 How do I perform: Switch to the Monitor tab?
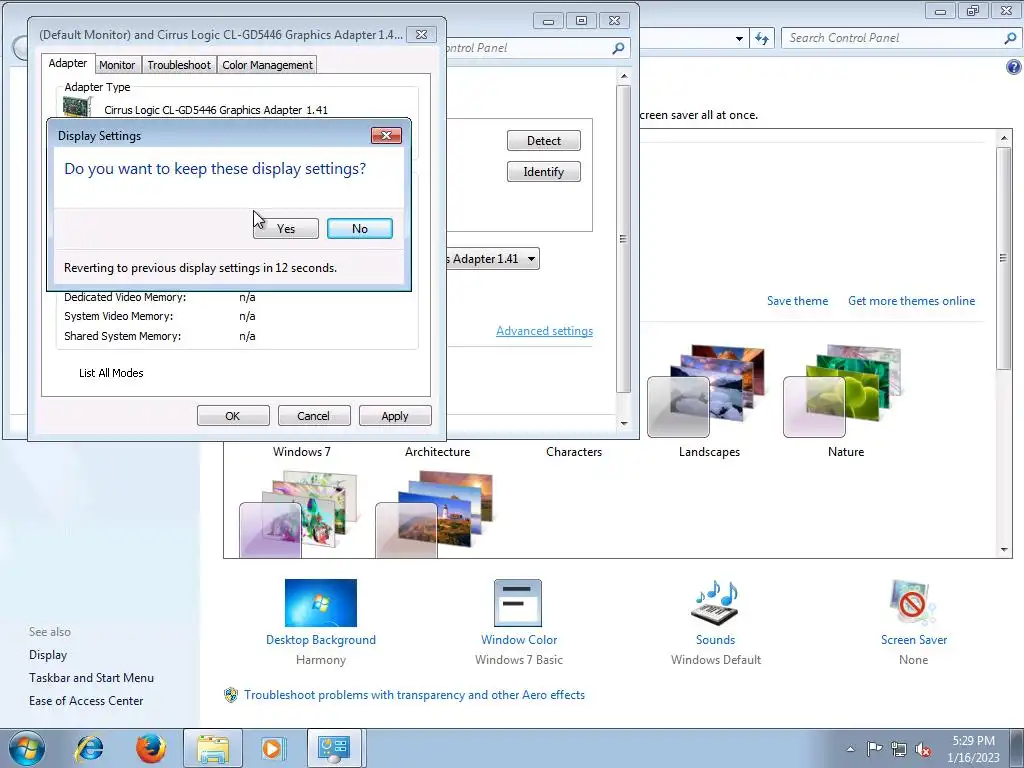coord(117,65)
